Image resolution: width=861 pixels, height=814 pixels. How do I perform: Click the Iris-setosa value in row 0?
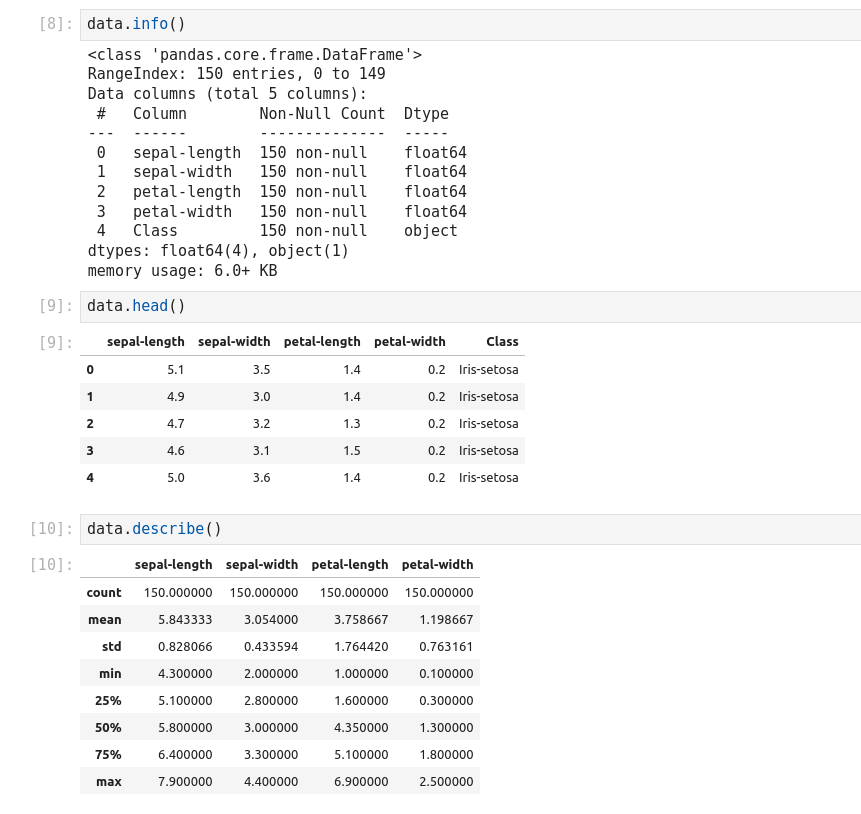point(488,370)
